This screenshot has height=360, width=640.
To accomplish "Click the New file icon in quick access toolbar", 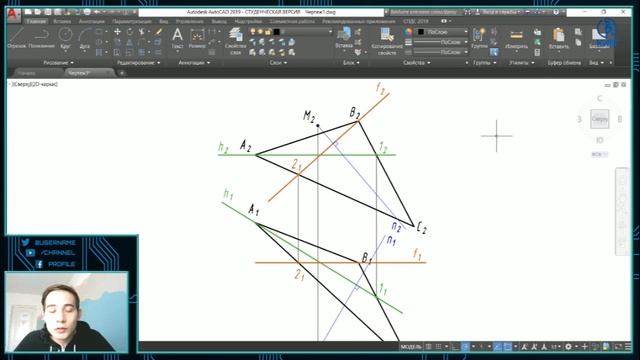I will 28,12.
